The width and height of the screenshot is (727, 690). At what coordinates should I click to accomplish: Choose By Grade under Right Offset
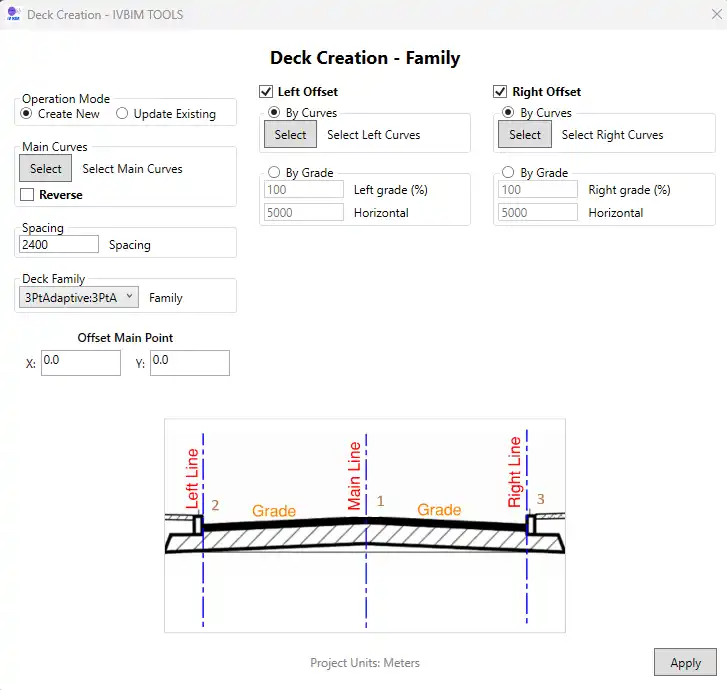(508, 173)
